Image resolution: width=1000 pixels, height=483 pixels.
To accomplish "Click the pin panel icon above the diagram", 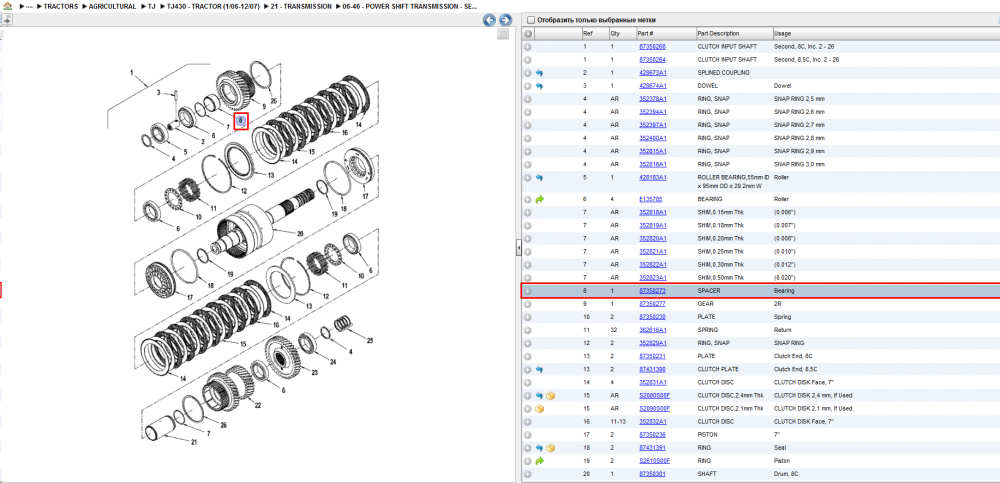I will coord(7,19).
